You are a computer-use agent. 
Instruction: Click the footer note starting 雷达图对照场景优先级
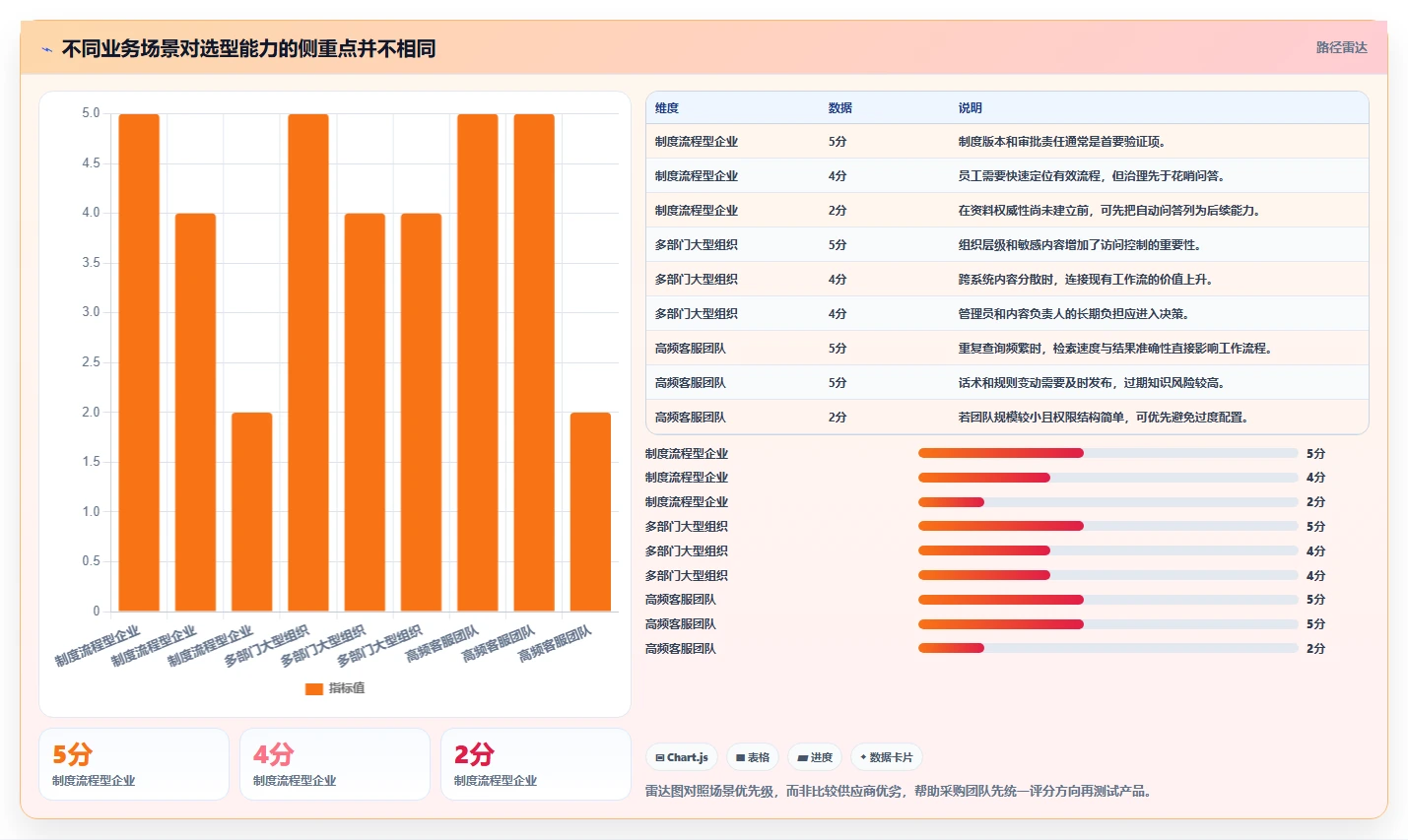point(901,791)
